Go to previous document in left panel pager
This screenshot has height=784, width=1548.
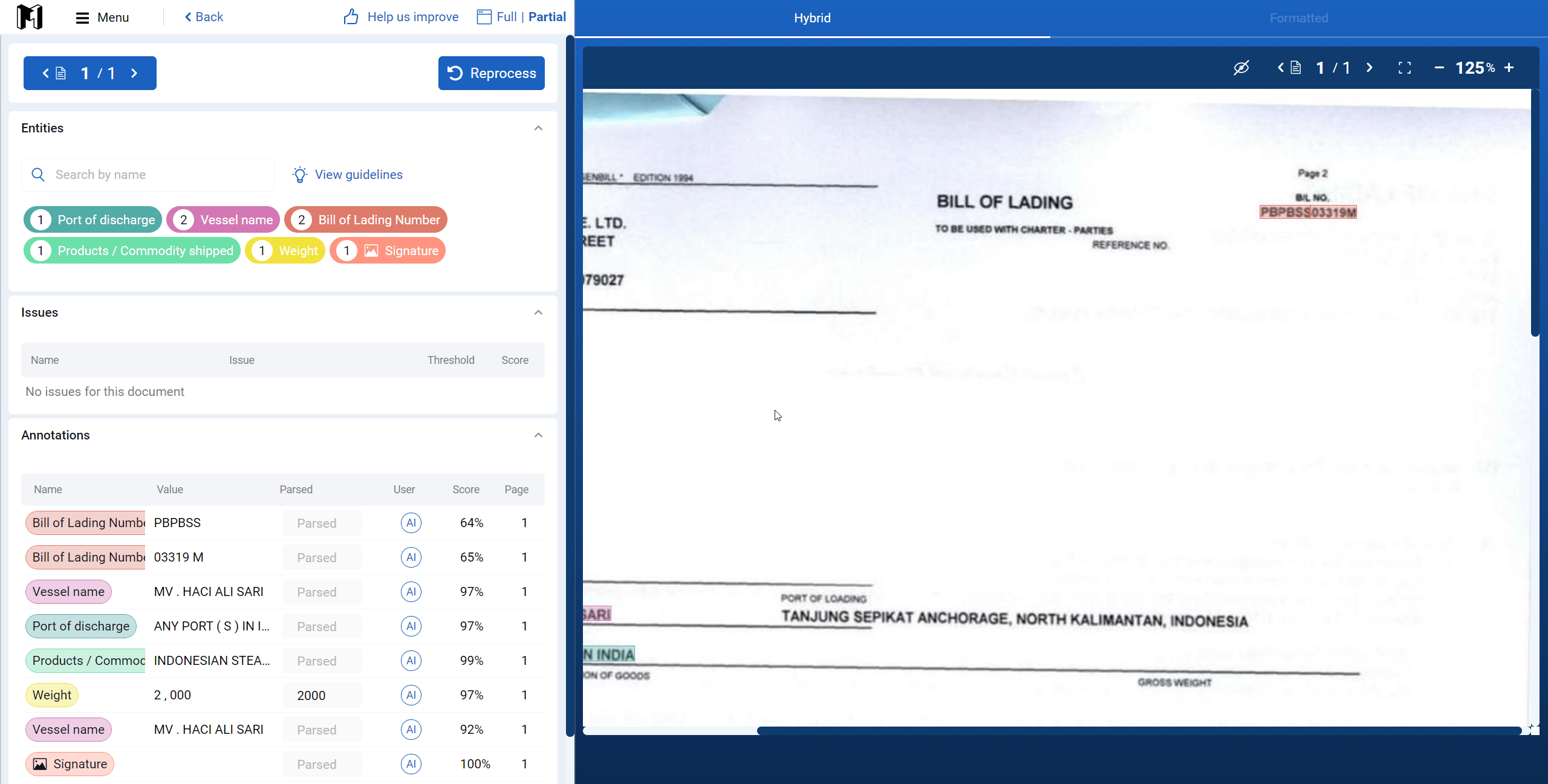point(45,73)
